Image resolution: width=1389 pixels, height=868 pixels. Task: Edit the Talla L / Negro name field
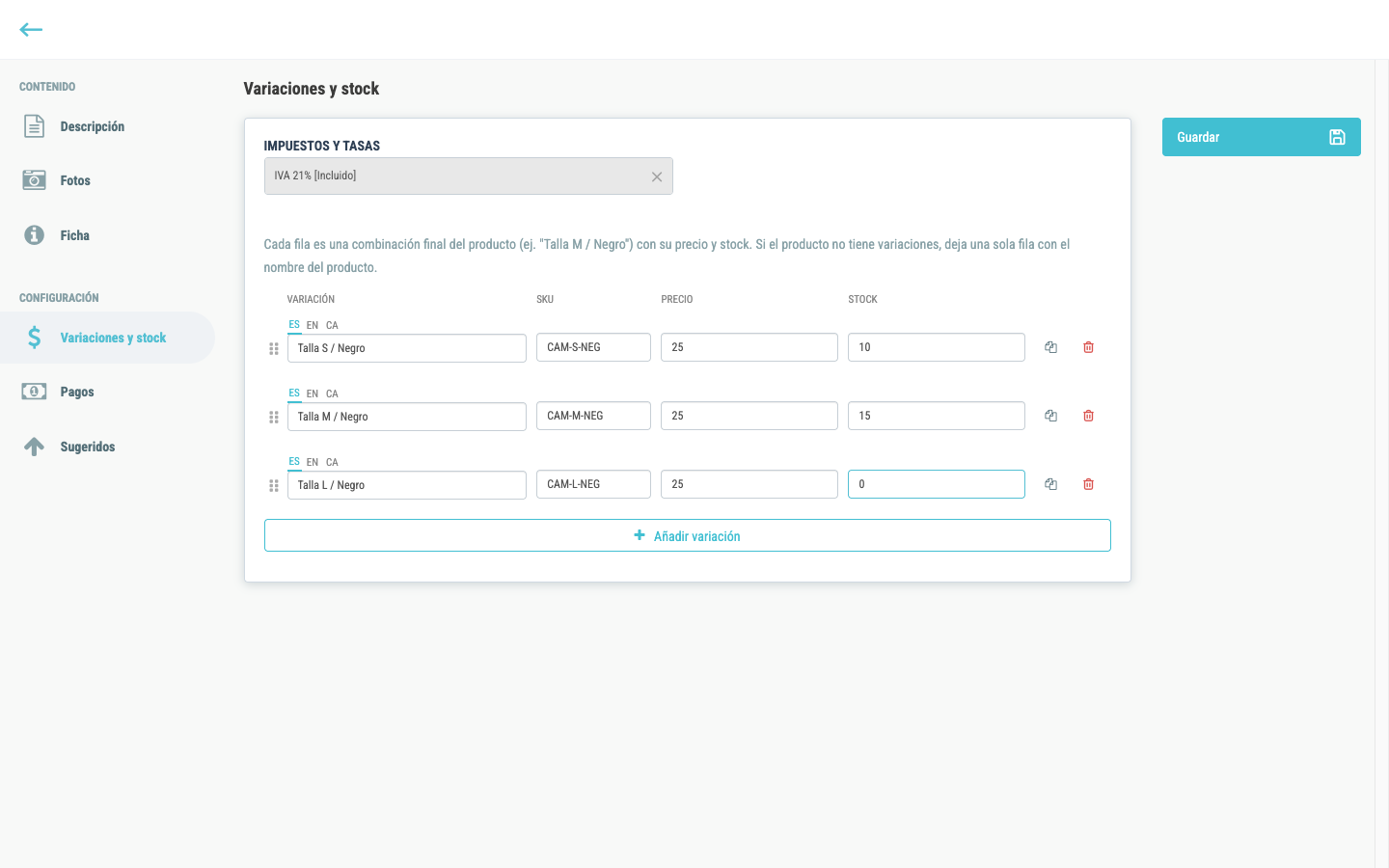click(407, 485)
